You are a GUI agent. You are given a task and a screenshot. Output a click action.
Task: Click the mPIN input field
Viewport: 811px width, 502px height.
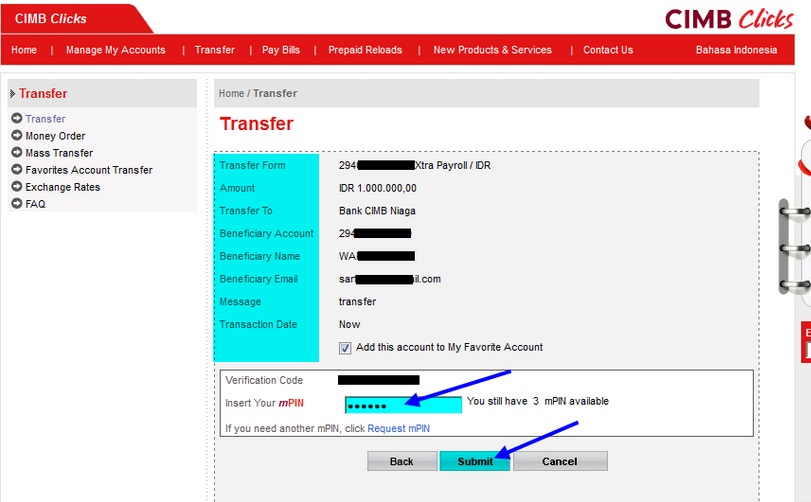tap(403, 405)
